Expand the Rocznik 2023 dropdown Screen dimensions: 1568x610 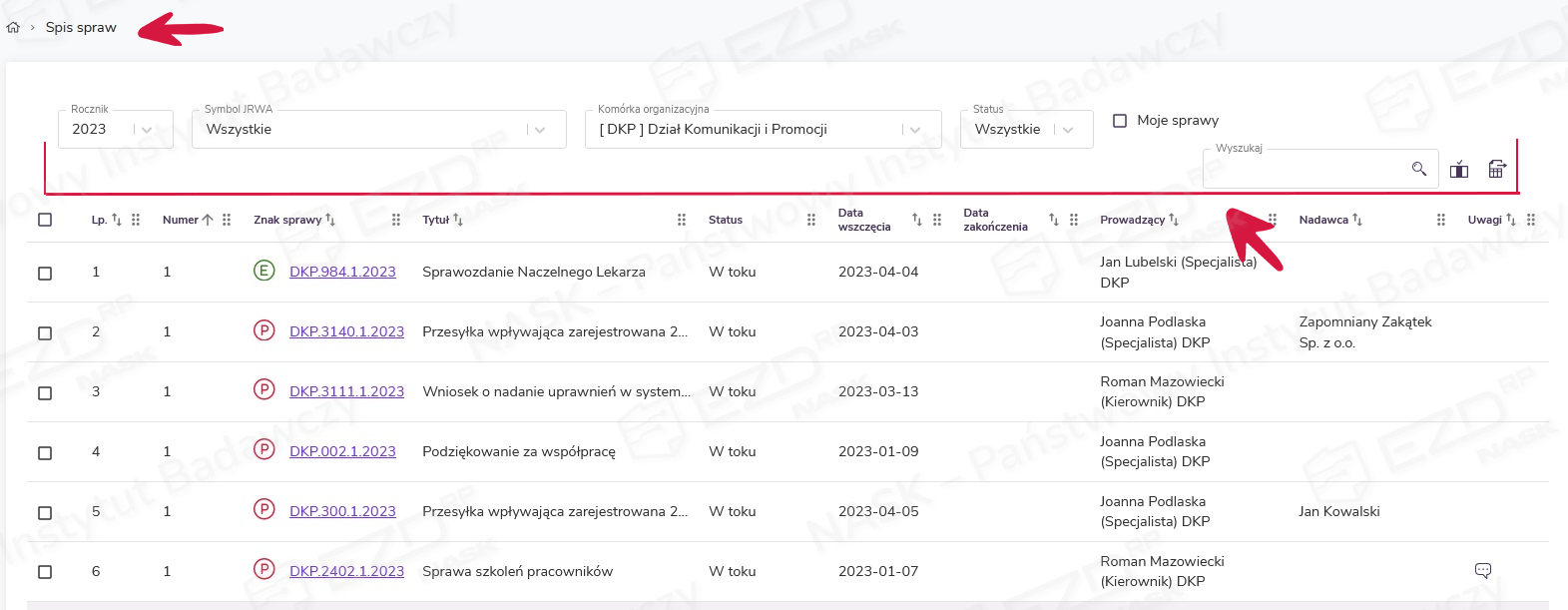147,130
